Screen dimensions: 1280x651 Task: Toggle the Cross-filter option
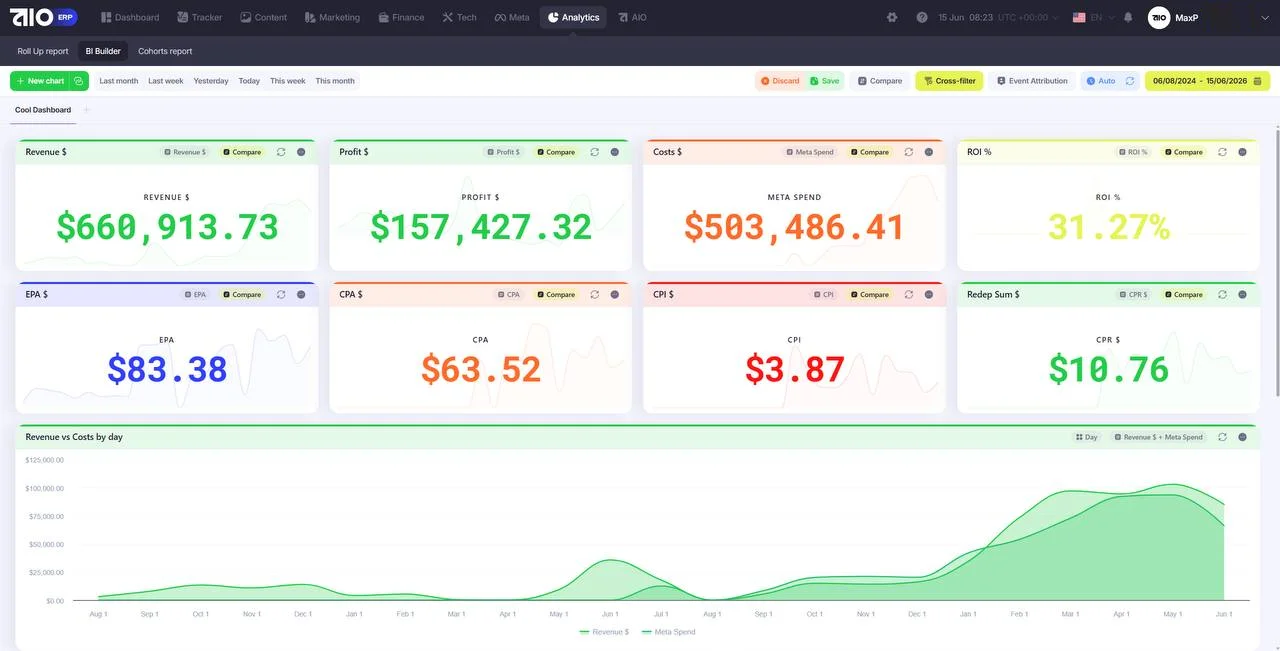pyautogui.click(x=949, y=81)
